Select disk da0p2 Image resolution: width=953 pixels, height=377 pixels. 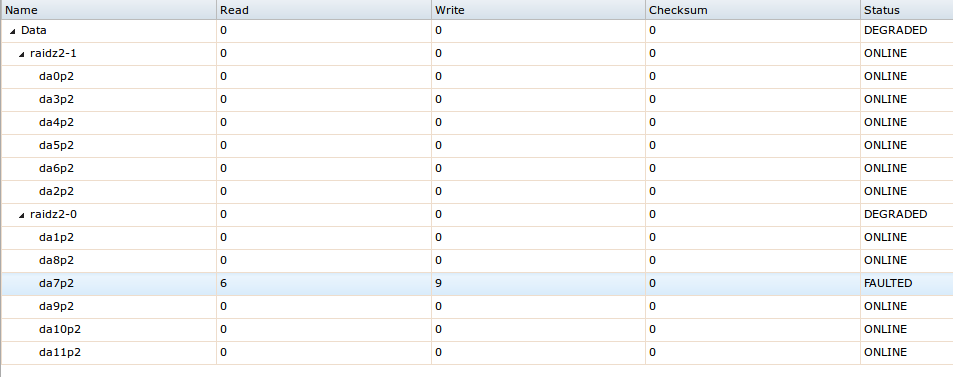[x=57, y=77]
